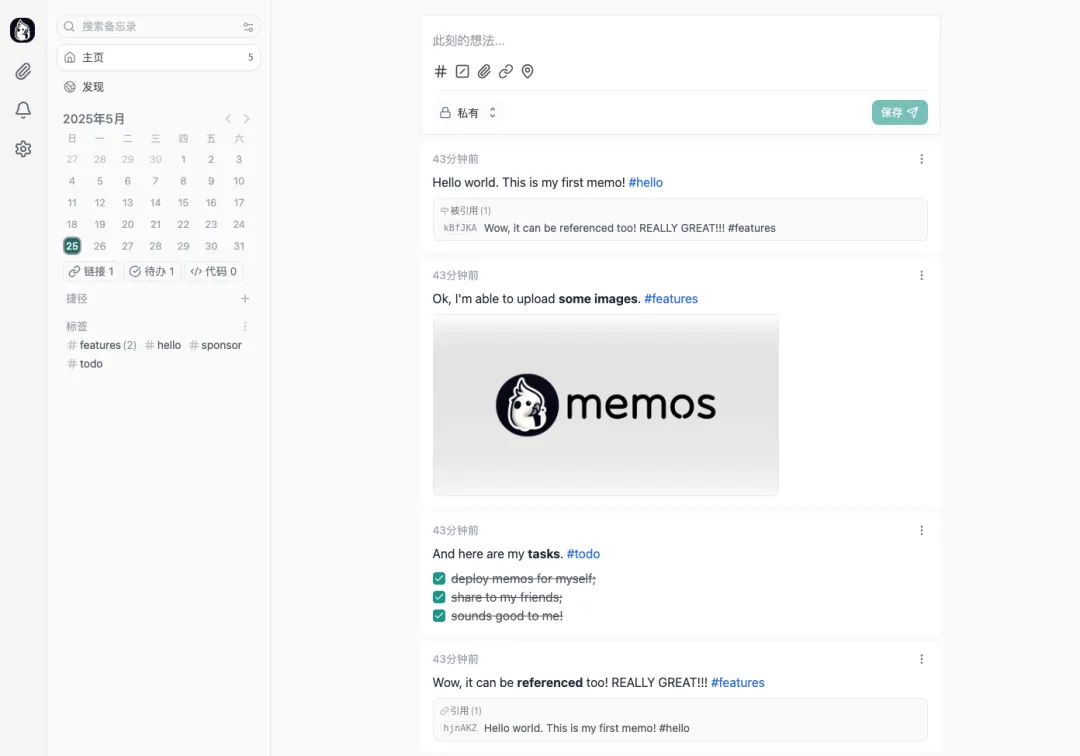Open more menu for referenced memo
This screenshot has height=756, width=1080.
tap(922, 659)
